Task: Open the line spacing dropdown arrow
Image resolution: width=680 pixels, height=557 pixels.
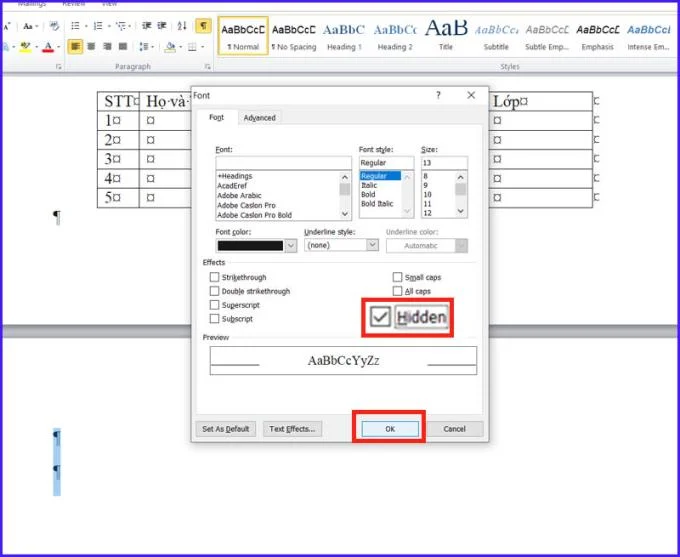Action: (x=153, y=47)
